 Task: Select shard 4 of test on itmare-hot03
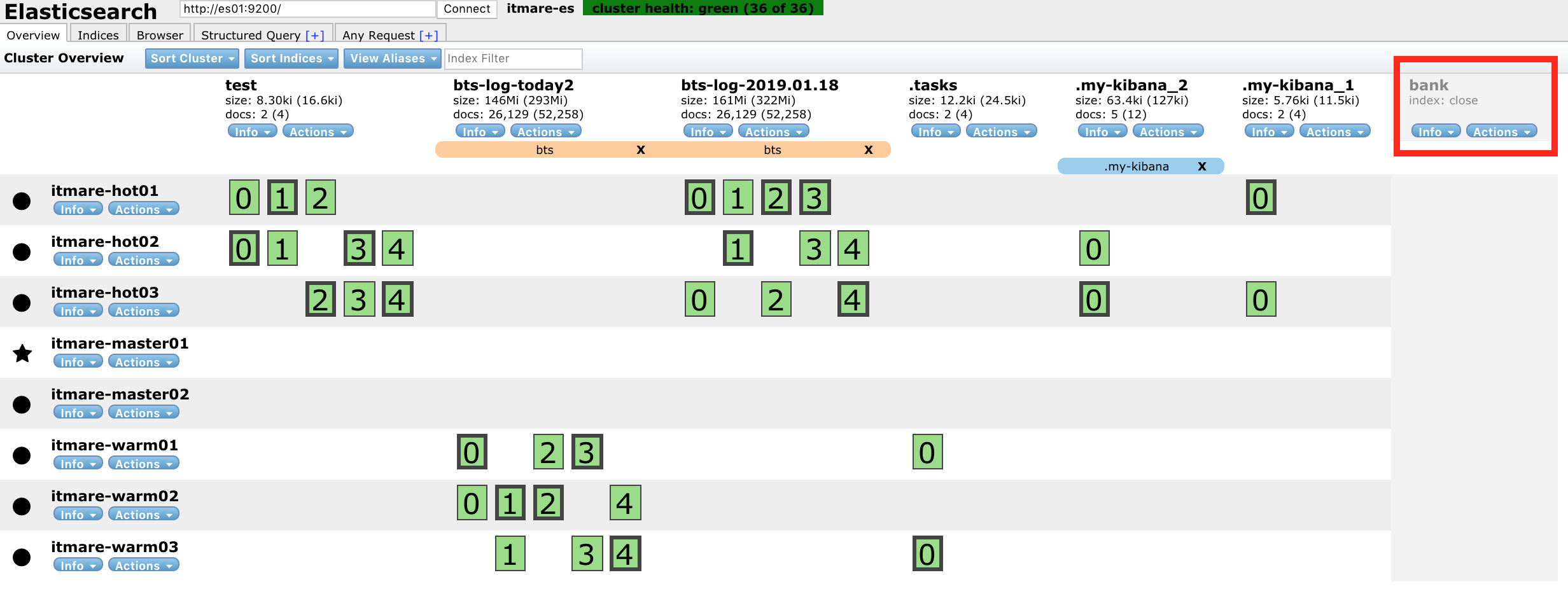pos(397,299)
